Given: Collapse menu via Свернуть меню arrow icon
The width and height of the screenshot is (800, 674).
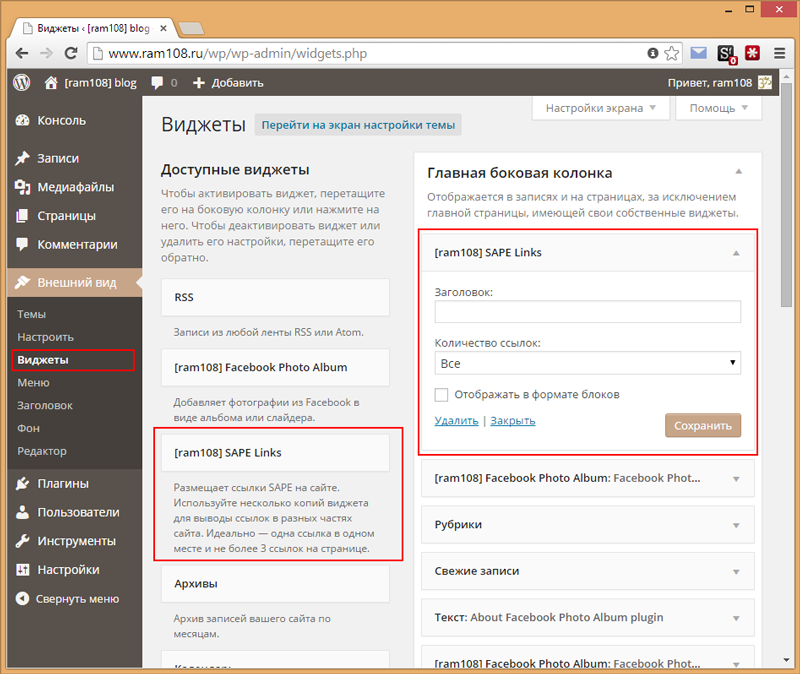Looking at the screenshot, I should pos(22,598).
